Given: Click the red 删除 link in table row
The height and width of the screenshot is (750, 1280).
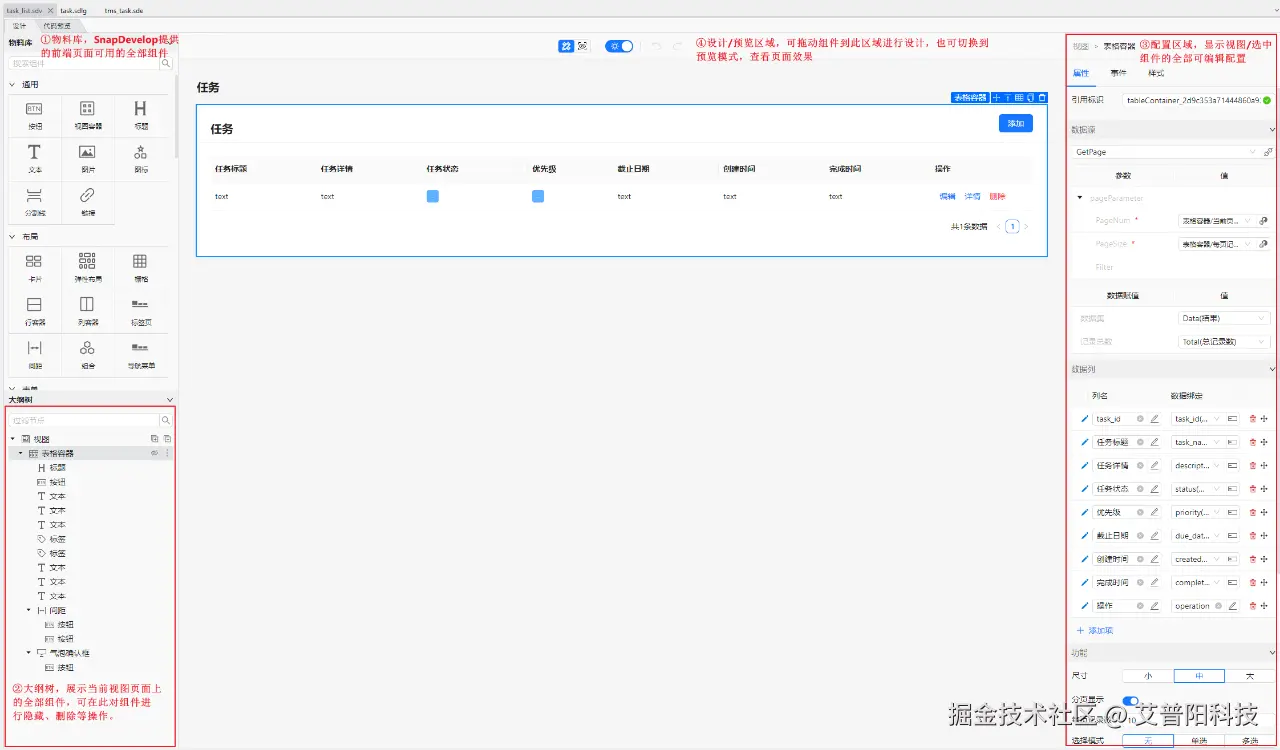Looking at the screenshot, I should click(997, 196).
